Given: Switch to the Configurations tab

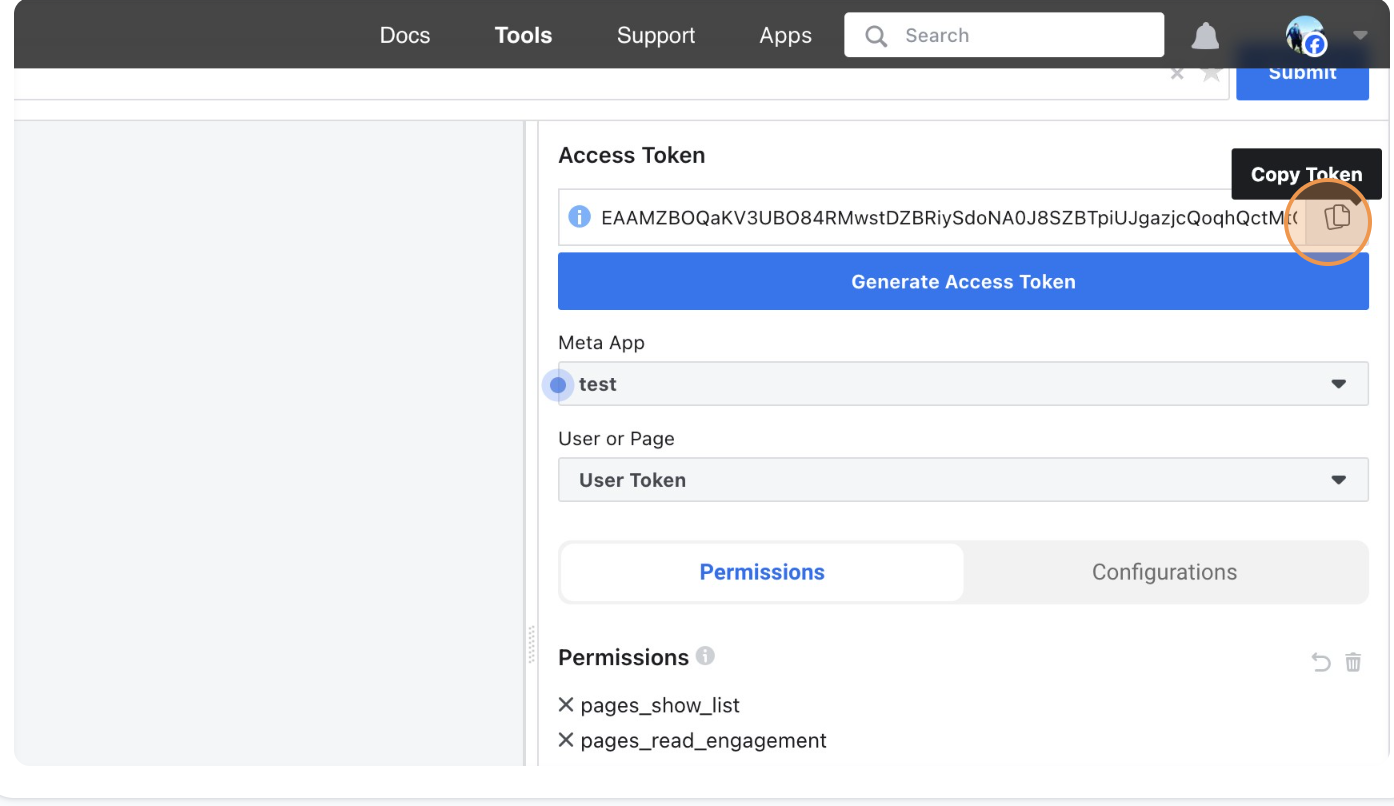Looking at the screenshot, I should 1164,572.
